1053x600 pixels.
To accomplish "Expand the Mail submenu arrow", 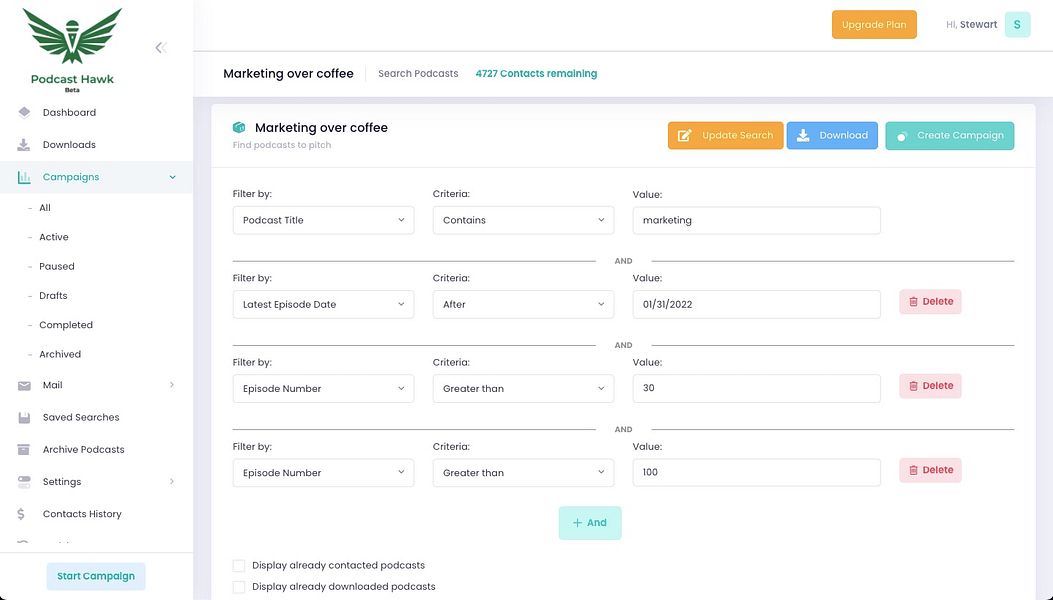I will [172, 385].
